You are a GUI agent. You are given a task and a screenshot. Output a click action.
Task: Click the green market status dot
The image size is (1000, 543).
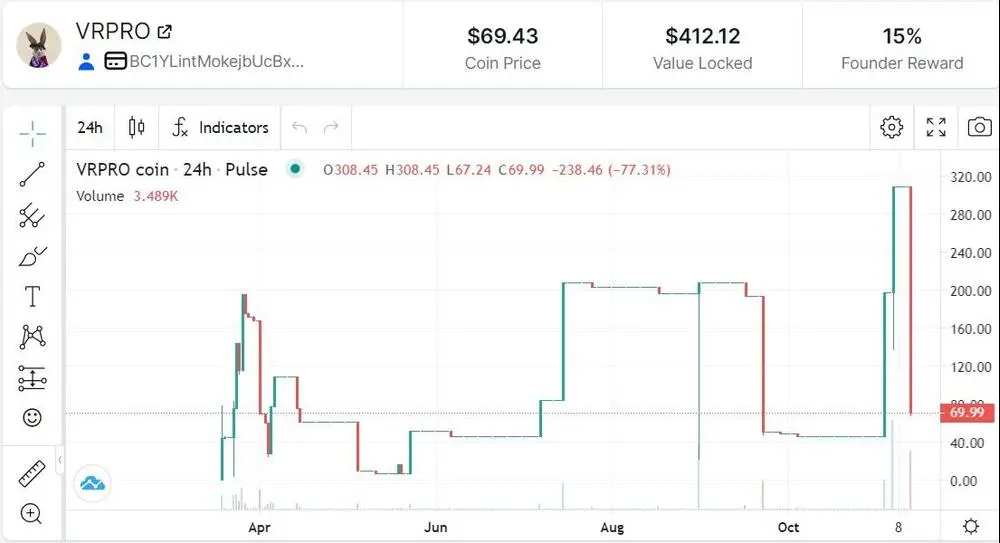tap(295, 169)
